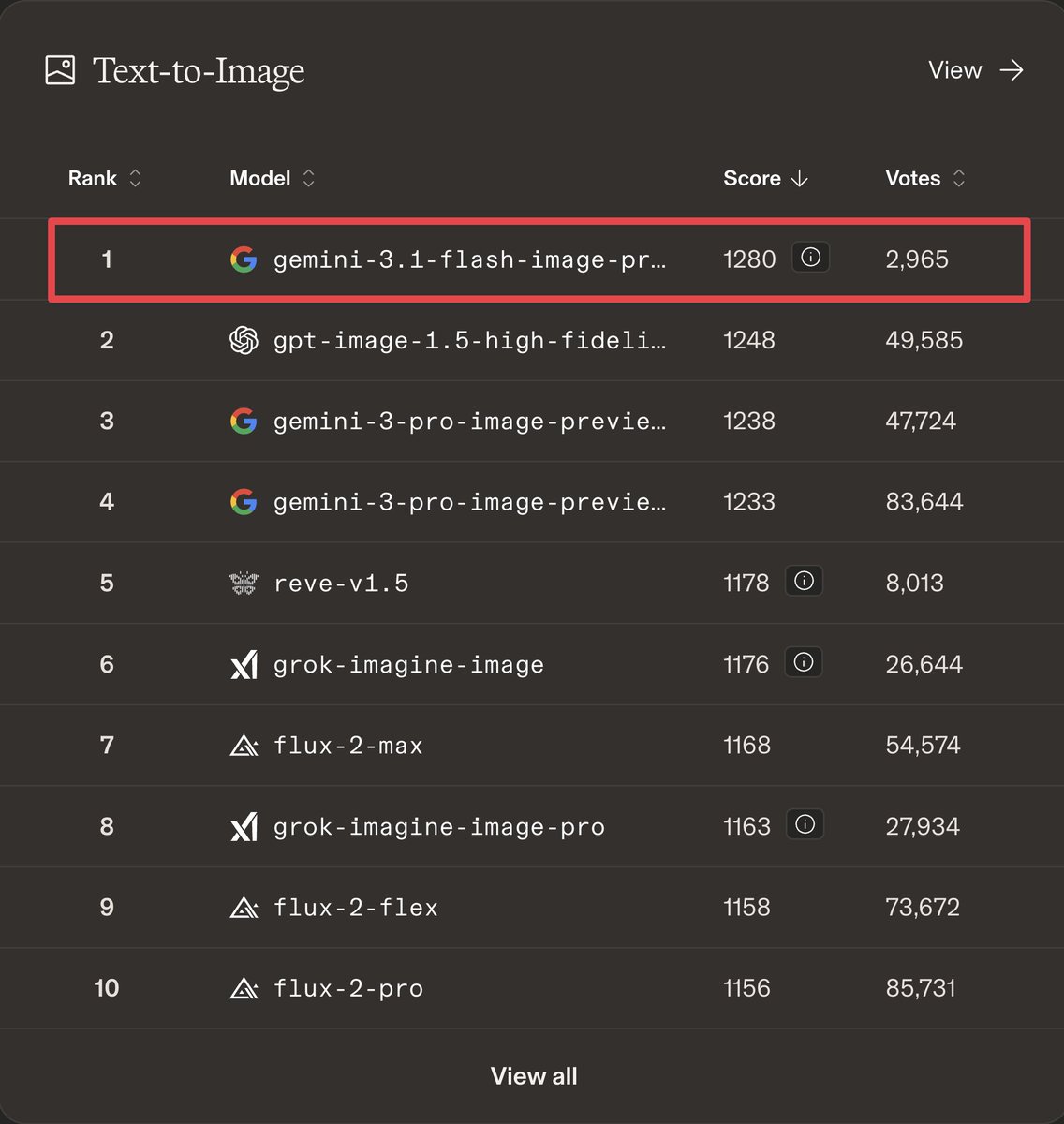
Task: Select the grok-imagine-image-pro model name
Action: click(438, 827)
